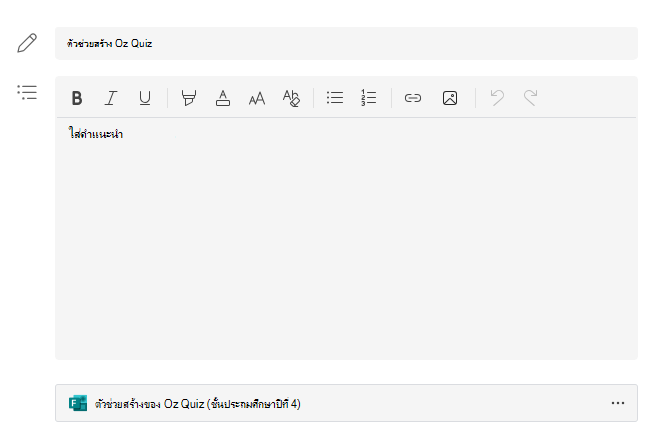Insert a hyperlink

coord(413,98)
